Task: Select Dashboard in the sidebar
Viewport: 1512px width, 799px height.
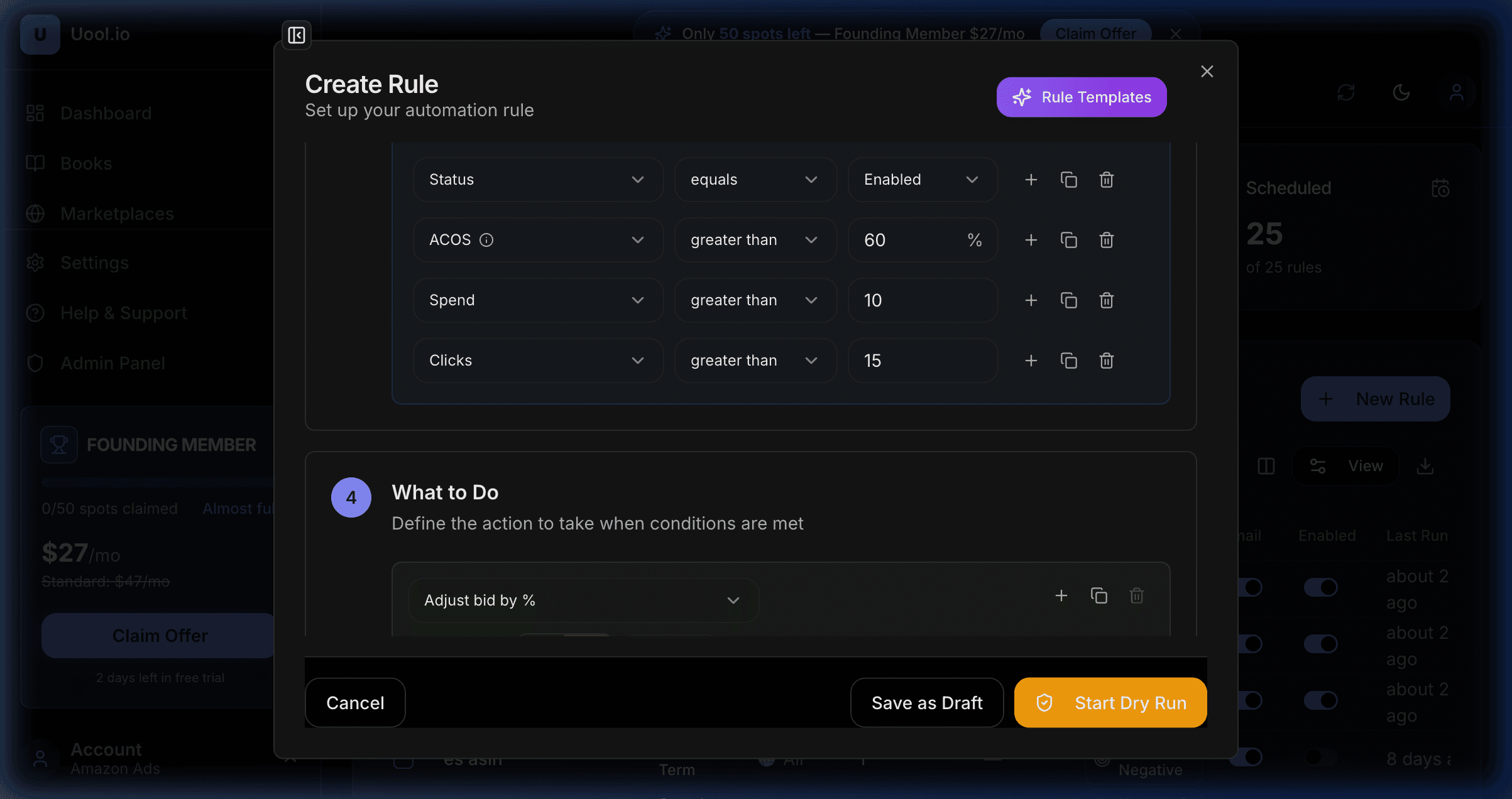Action: 106,113
